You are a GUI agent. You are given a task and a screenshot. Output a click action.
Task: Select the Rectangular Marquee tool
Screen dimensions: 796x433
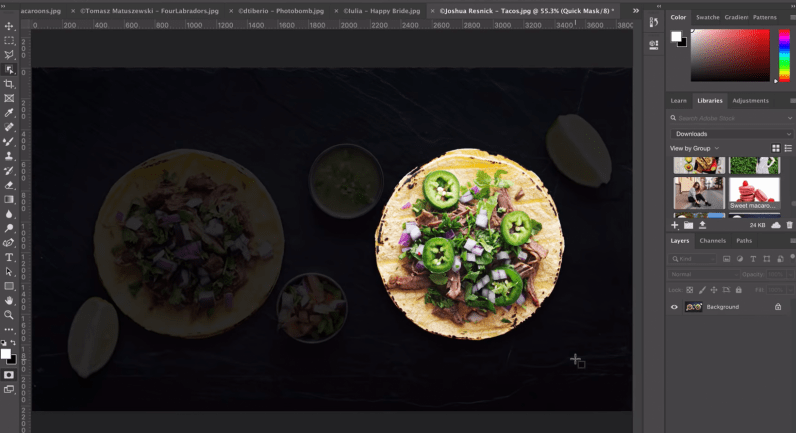pyautogui.click(x=9, y=40)
